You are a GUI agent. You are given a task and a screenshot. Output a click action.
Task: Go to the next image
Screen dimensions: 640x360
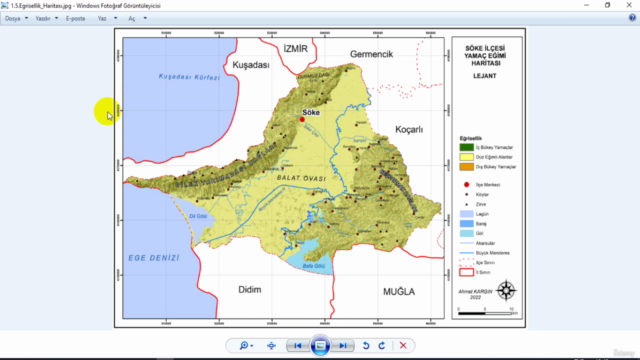[x=343, y=346]
